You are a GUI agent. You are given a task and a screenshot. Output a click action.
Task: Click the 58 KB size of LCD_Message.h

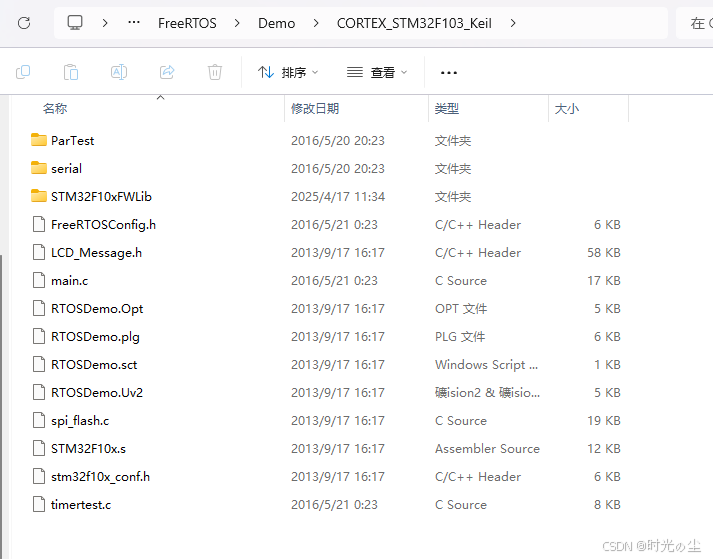pos(604,252)
